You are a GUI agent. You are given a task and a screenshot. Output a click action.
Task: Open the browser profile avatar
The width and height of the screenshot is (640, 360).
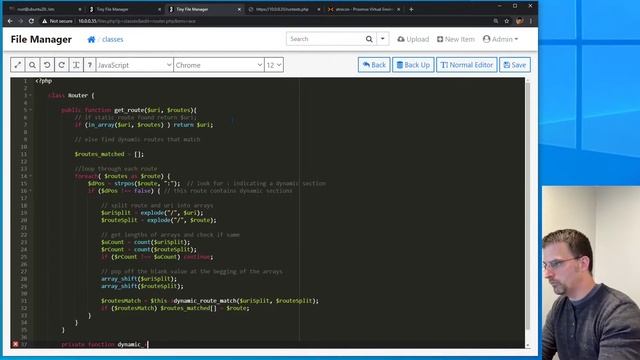point(519,21)
